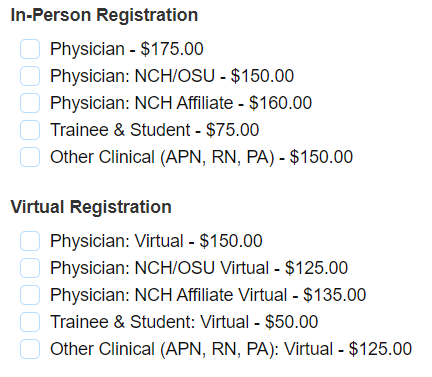Tick Physician: NCH/OSU Virtual $125.00
The height and width of the screenshot is (377, 432).
30,268
